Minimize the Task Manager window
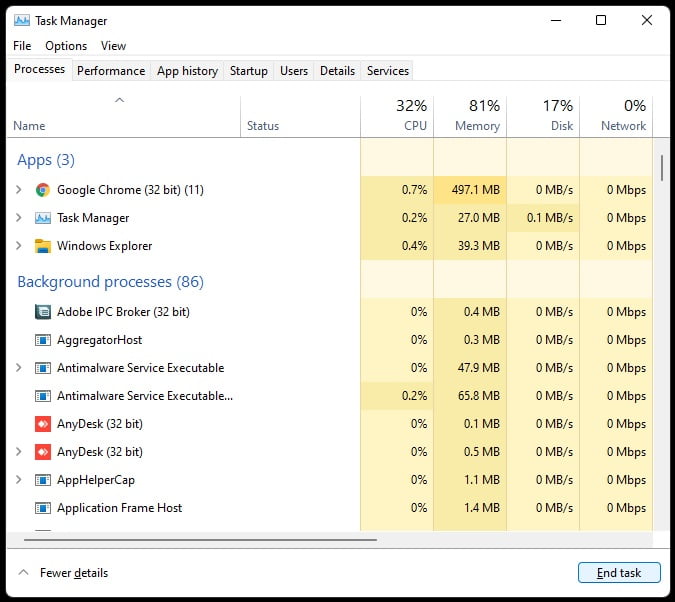Viewport: 675px width, 602px height. pos(556,20)
